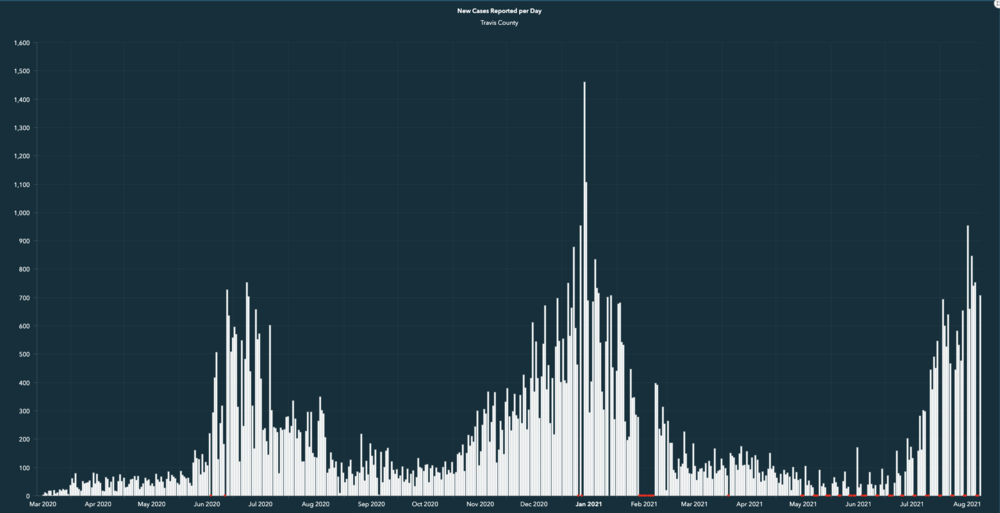Viewport: 1000px width, 513px height.
Task: Click the red zero marker before Feb 2021
Action: 646,495
